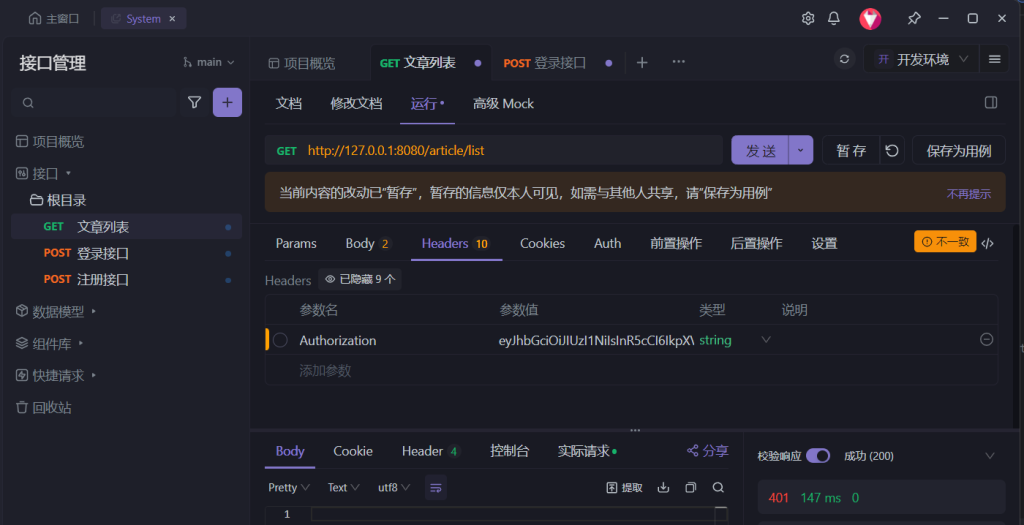Show the 9 hidden headers
1024x525 pixels.
[x=360, y=280]
